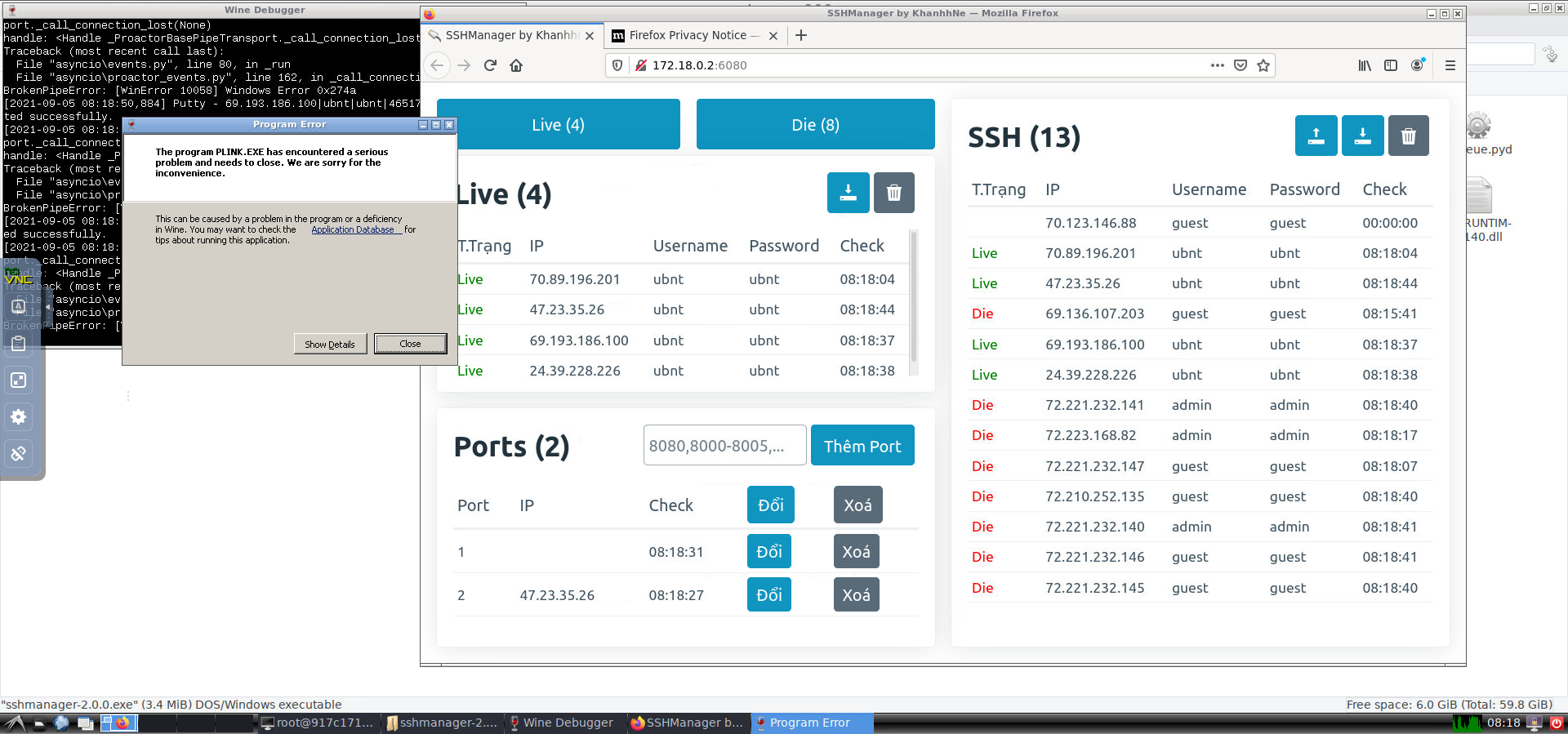Open the Firefox hamburger menu

pyautogui.click(x=1450, y=65)
